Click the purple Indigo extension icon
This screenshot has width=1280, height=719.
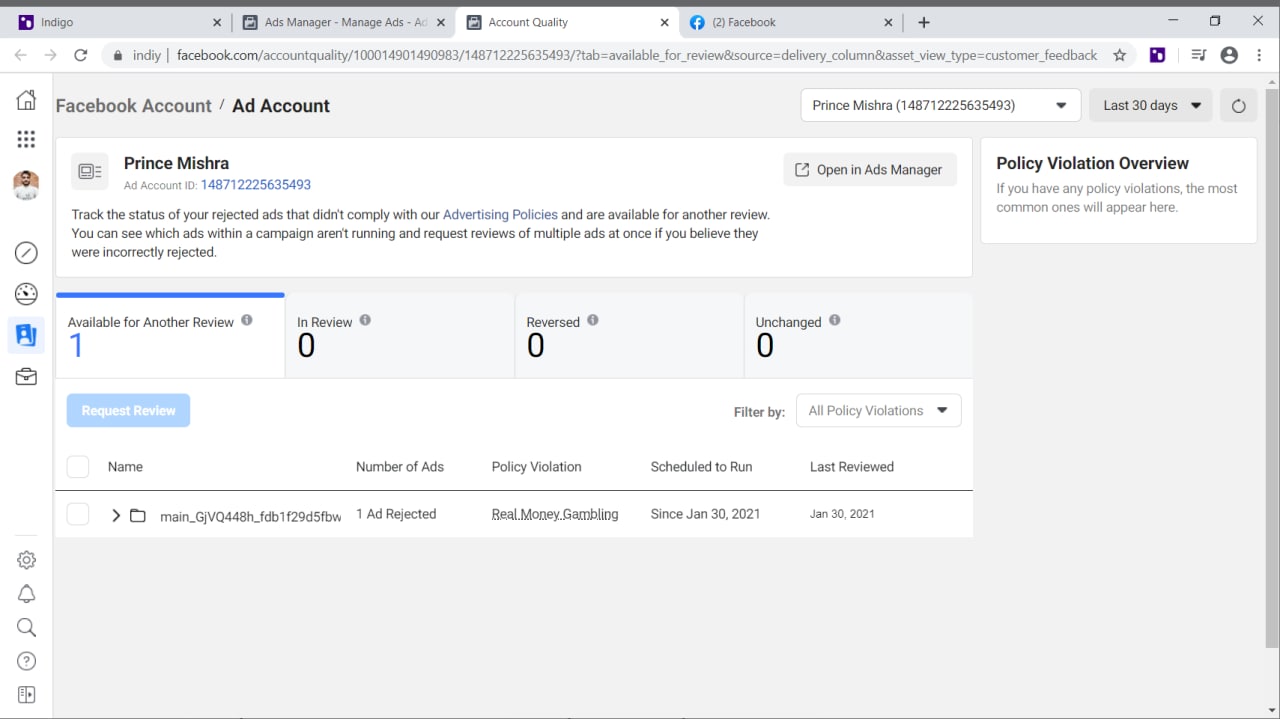[1157, 55]
